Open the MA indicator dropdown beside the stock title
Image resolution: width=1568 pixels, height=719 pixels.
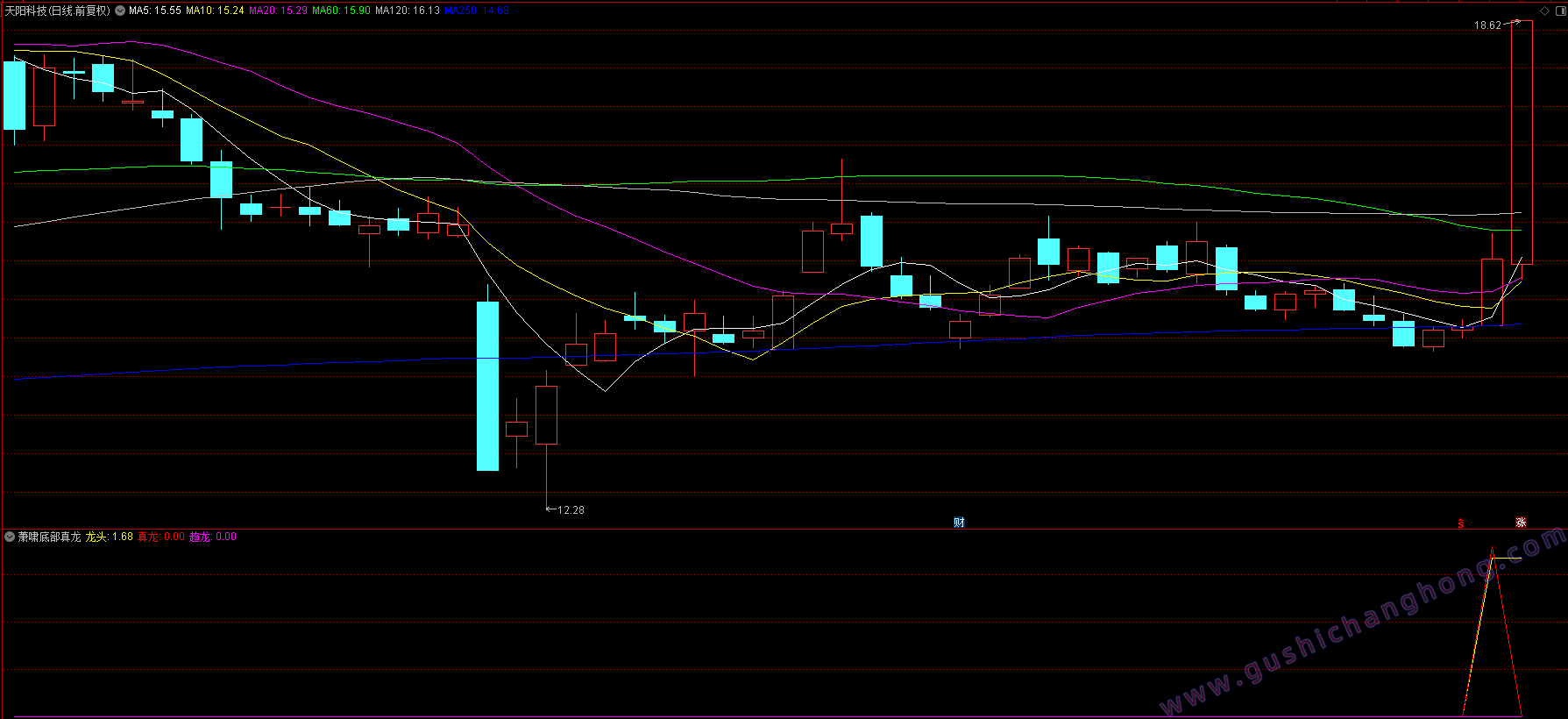[x=120, y=11]
